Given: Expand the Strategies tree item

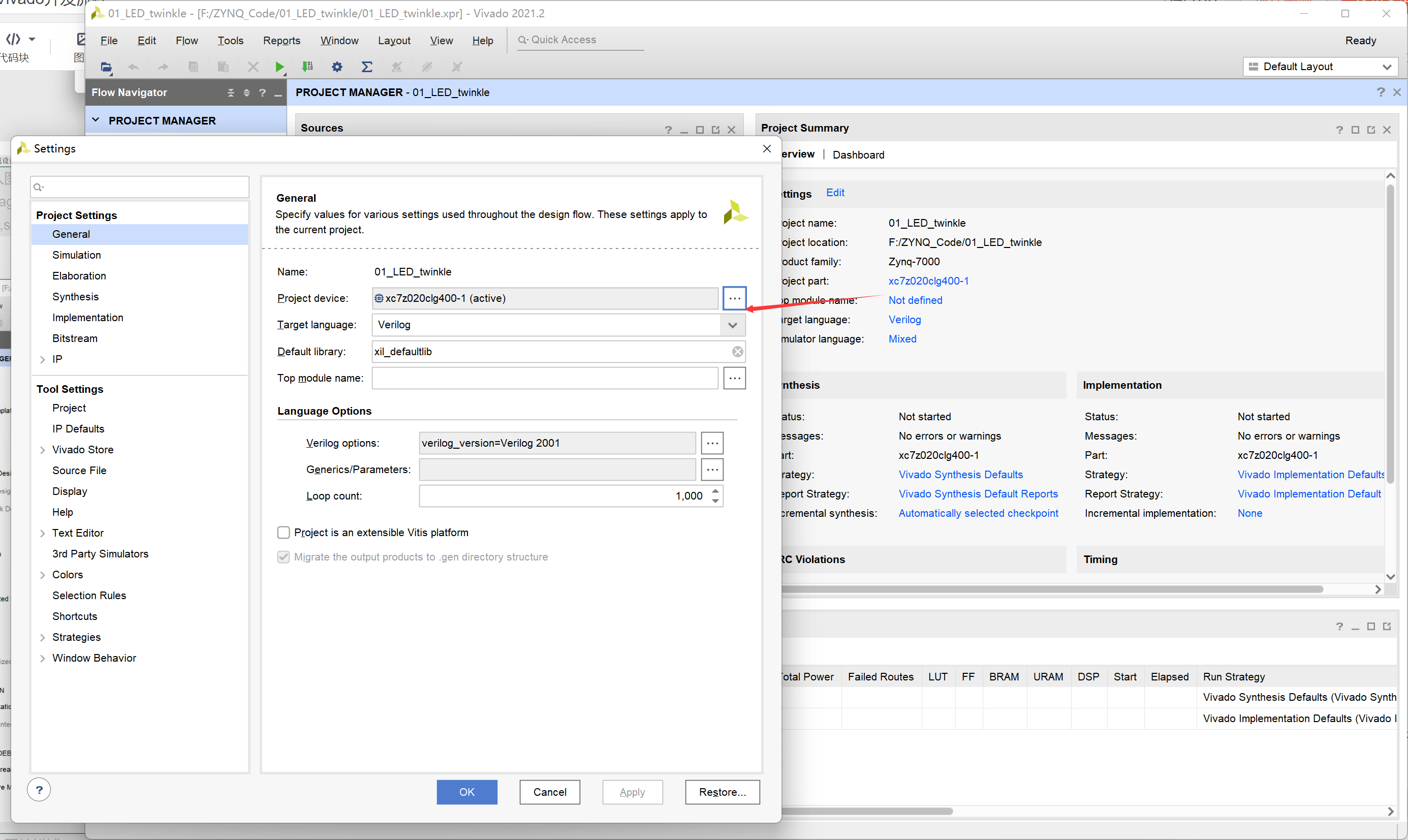Looking at the screenshot, I should tap(43, 637).
